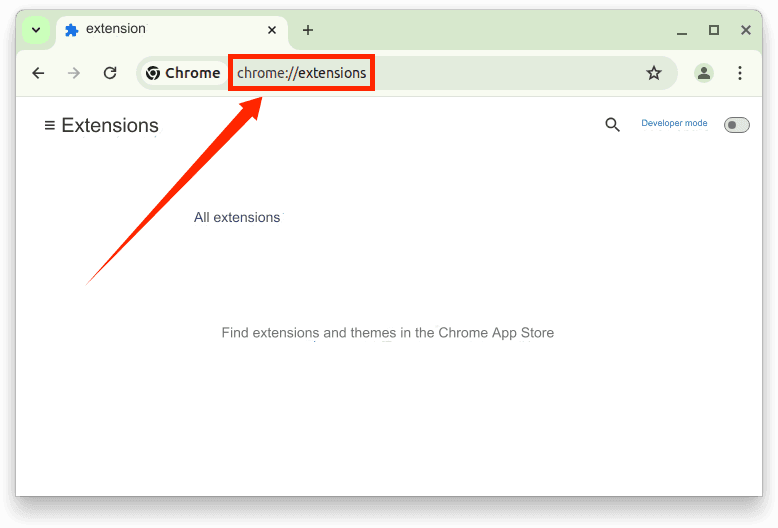The width and height of the screenshot is (778, 528).
Task: Click the Extensions page title
Action: [x=110, y=126]
